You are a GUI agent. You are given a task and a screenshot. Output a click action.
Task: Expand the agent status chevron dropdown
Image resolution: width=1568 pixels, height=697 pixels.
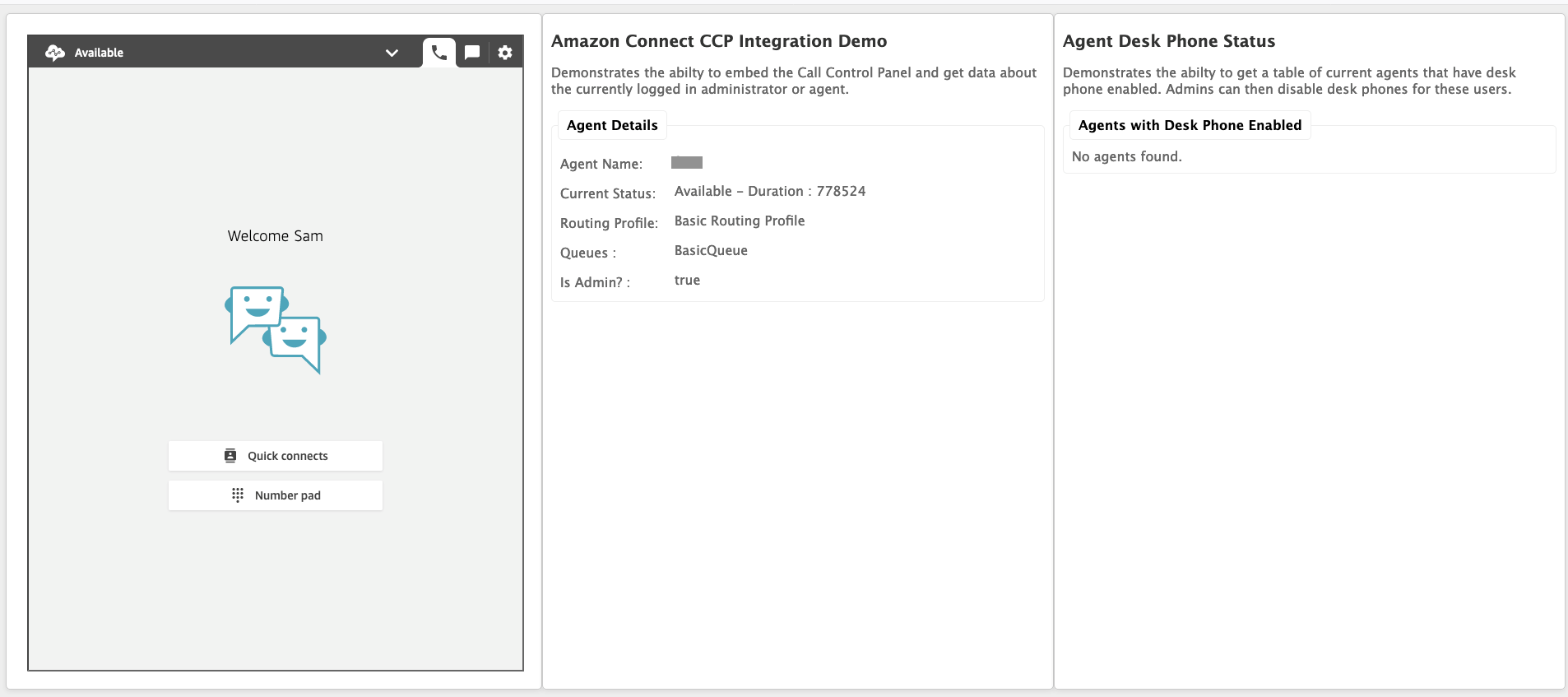point(392,53)
